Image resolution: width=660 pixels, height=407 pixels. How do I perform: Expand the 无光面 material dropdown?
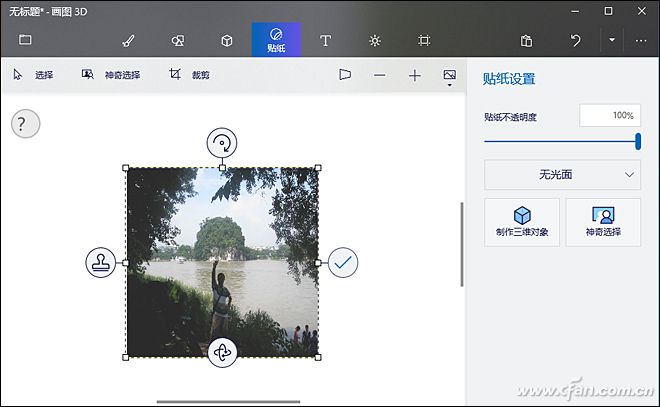point(562,175)
